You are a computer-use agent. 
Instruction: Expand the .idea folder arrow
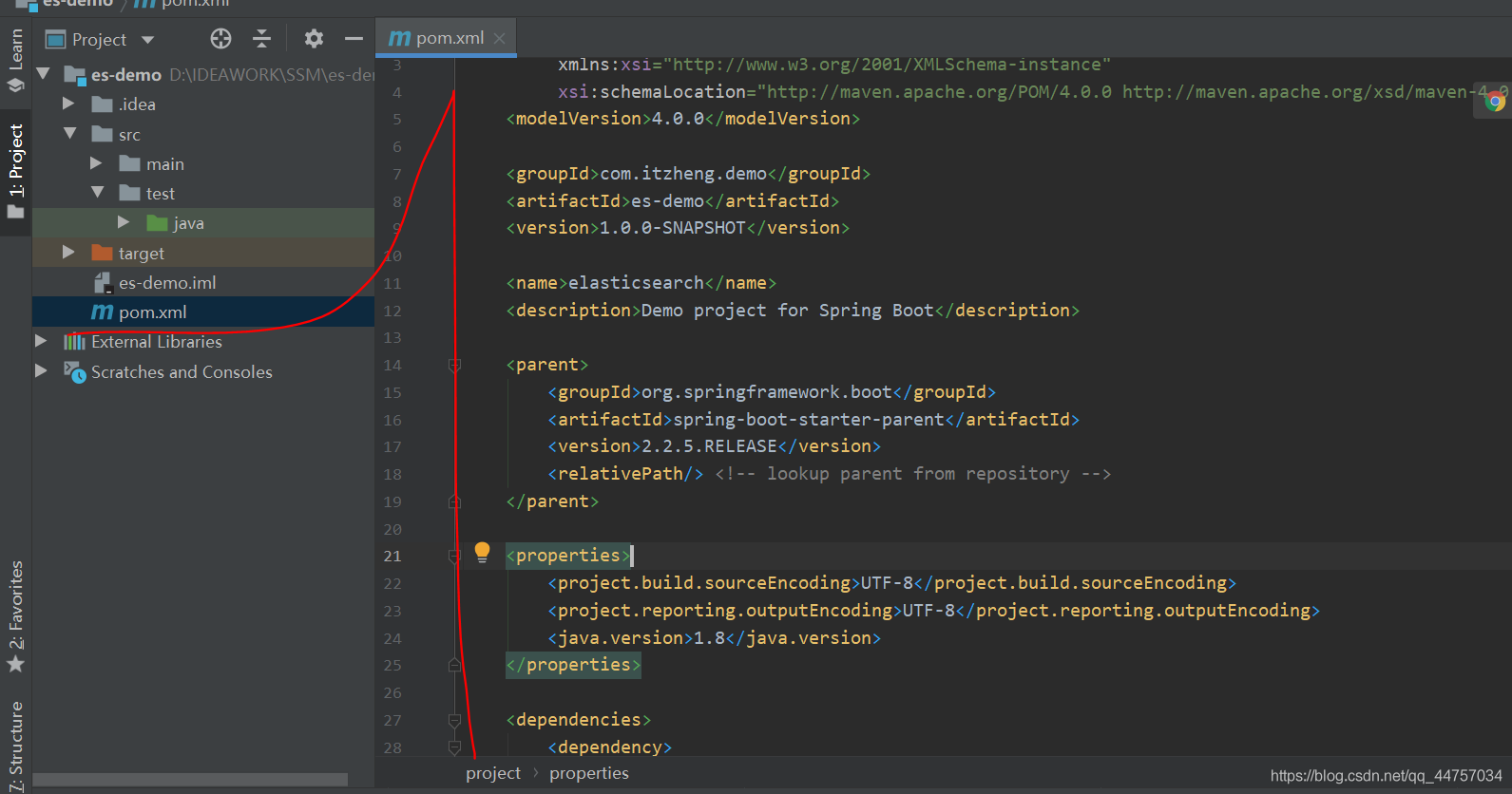click(x=68, y=103)
